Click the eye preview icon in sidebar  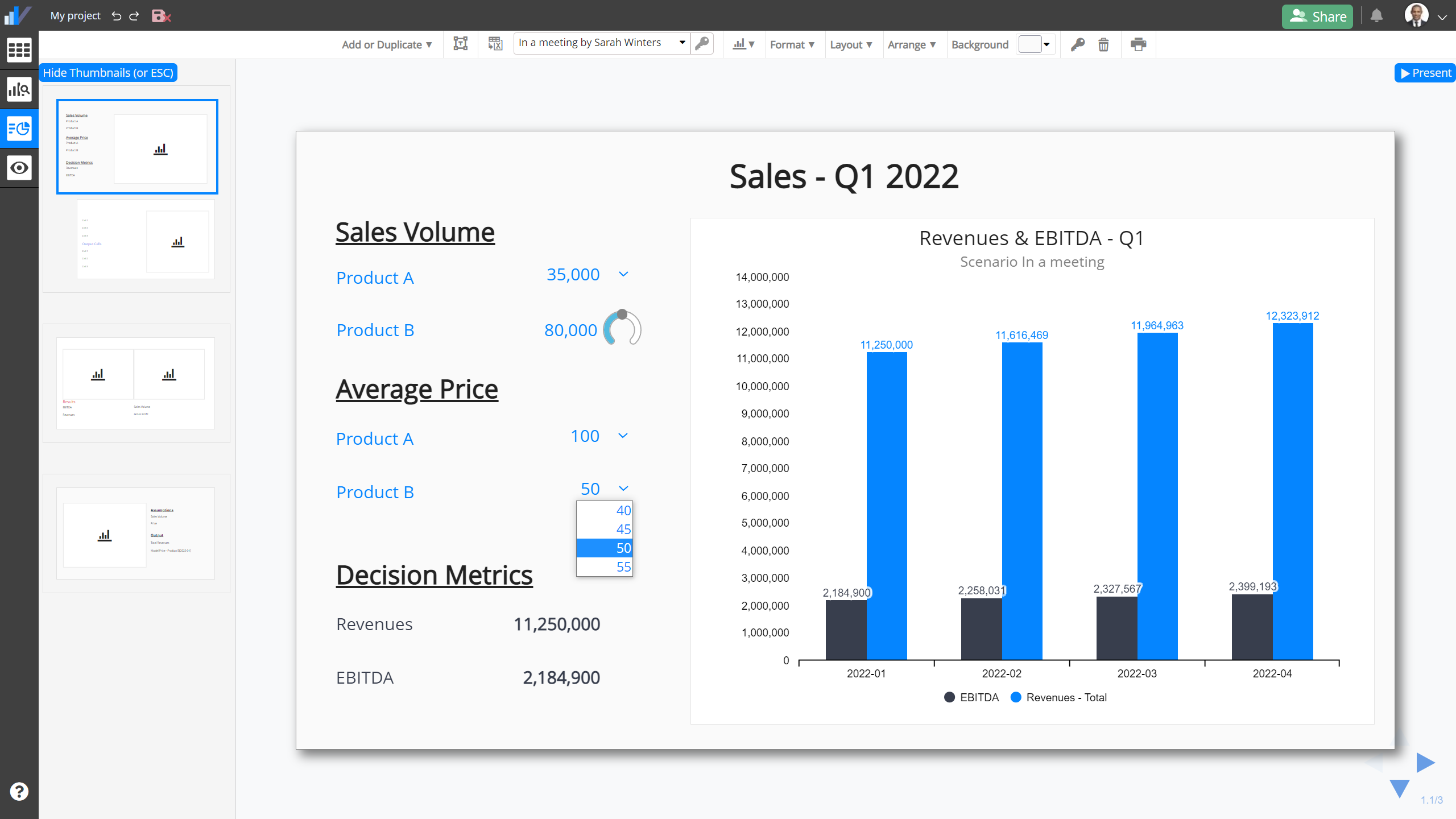19,168
